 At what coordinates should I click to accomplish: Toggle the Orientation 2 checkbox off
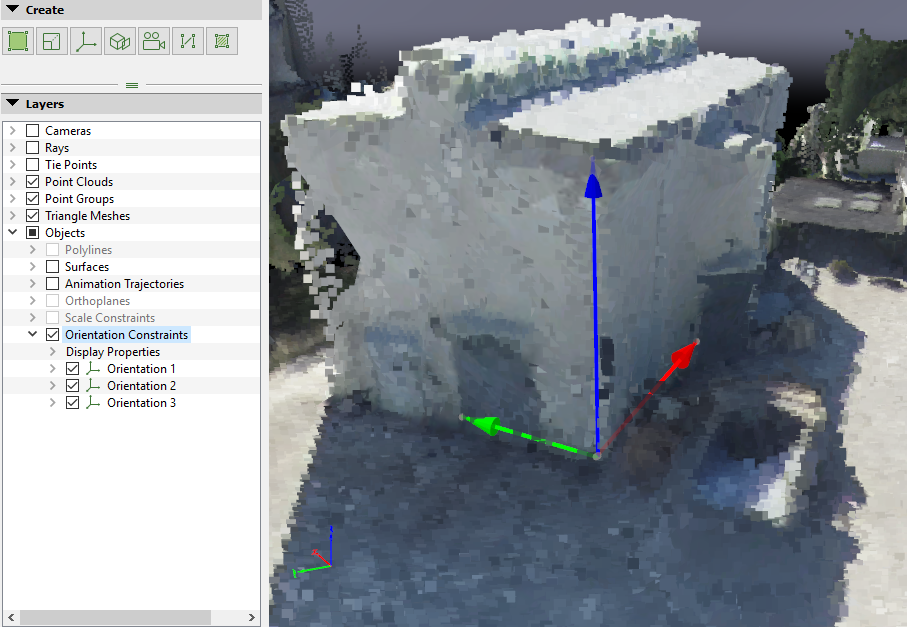[72, 386]
